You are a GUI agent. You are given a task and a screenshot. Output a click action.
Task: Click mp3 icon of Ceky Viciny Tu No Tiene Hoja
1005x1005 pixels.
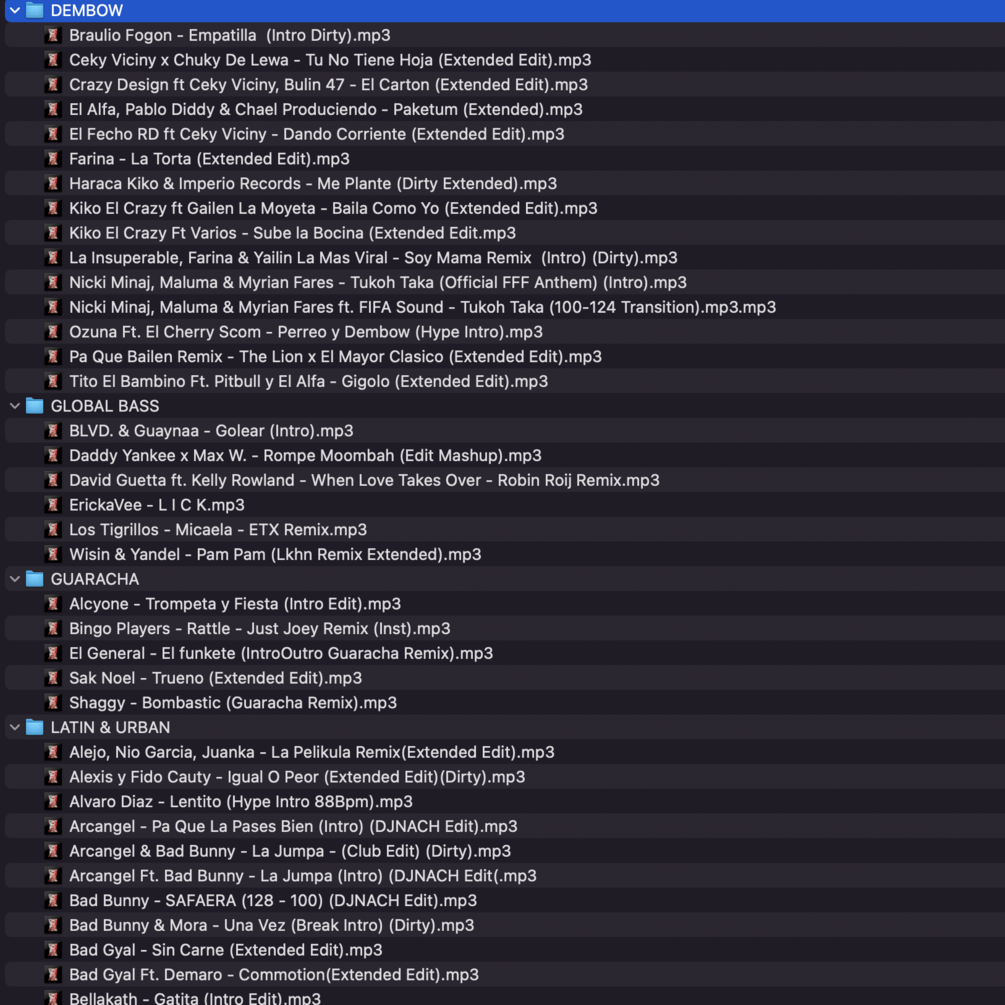pos(53,60)
